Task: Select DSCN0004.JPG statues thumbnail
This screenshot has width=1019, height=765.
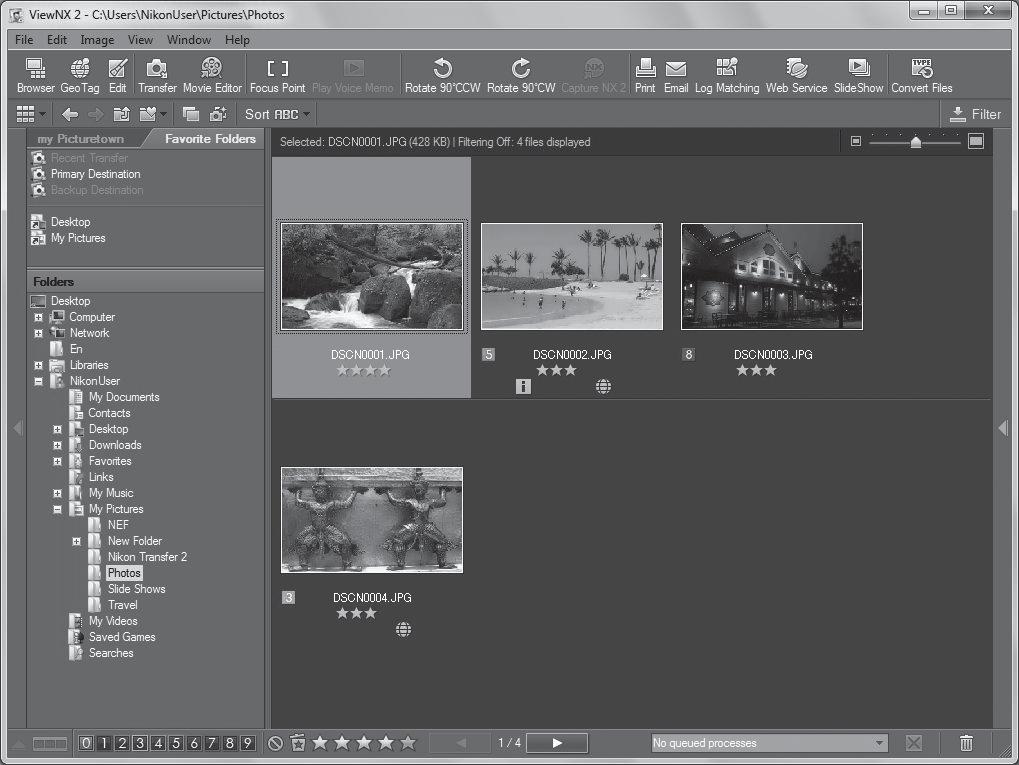Action: click(x=372, y=520)
